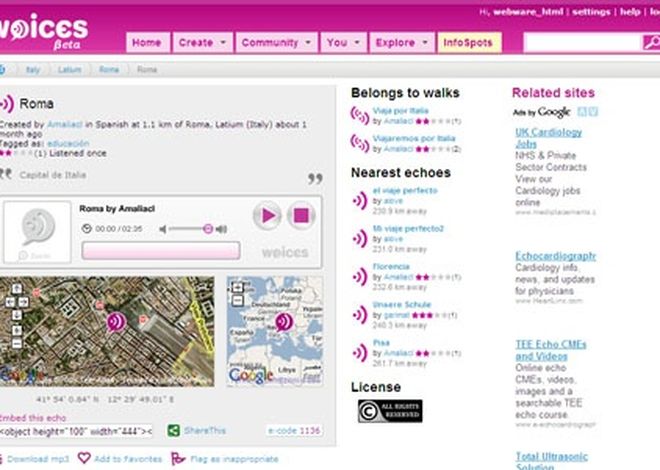
Task: Click the echo icon beside Florencia
Action: (360, 276)
